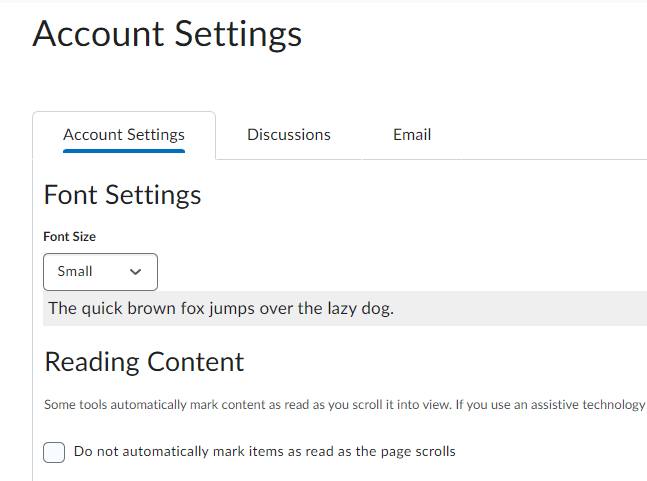The image size is (647, 481).
Task: Click the Reading Content description paragraph
Action: tap(300, 405)
